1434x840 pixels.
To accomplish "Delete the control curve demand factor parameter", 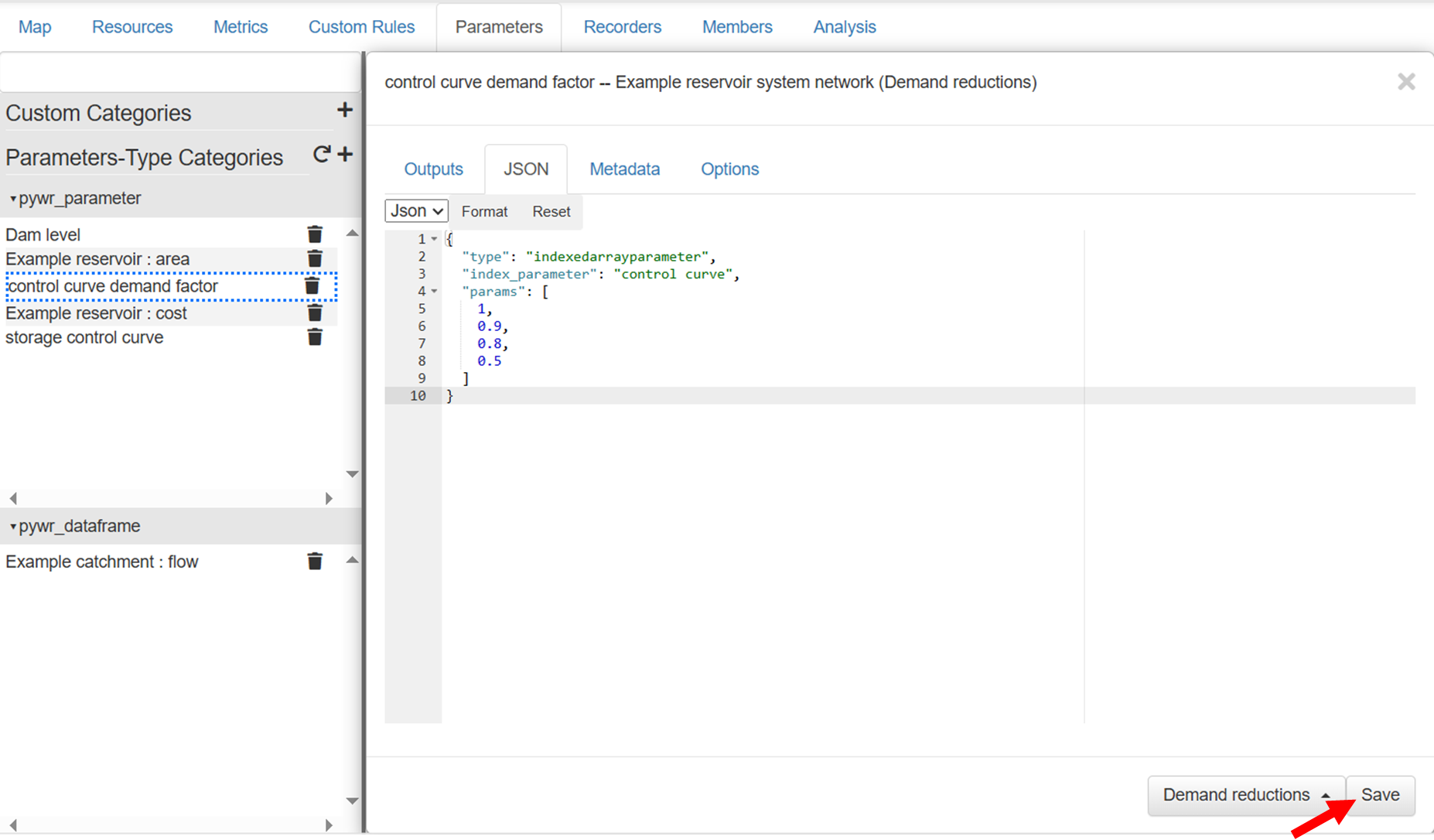I will pyautogui.click(x=312, y=286).
